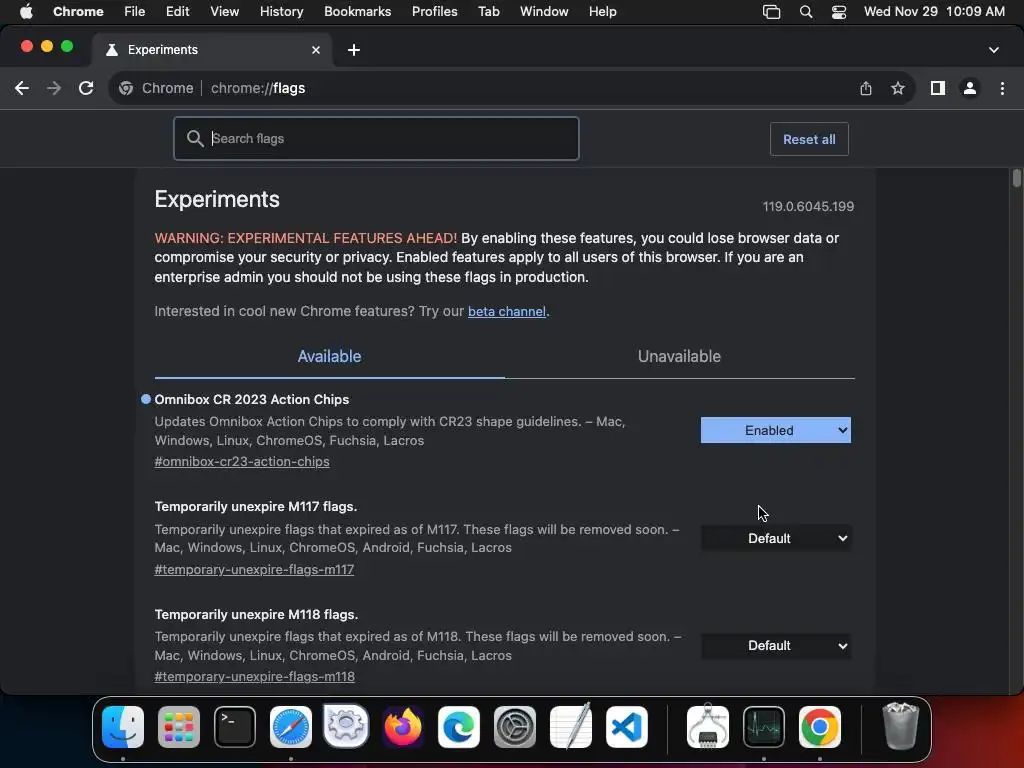The image size is (1024, 768).
Task: Open the Tab menu
Action: (x=488, y=12)
